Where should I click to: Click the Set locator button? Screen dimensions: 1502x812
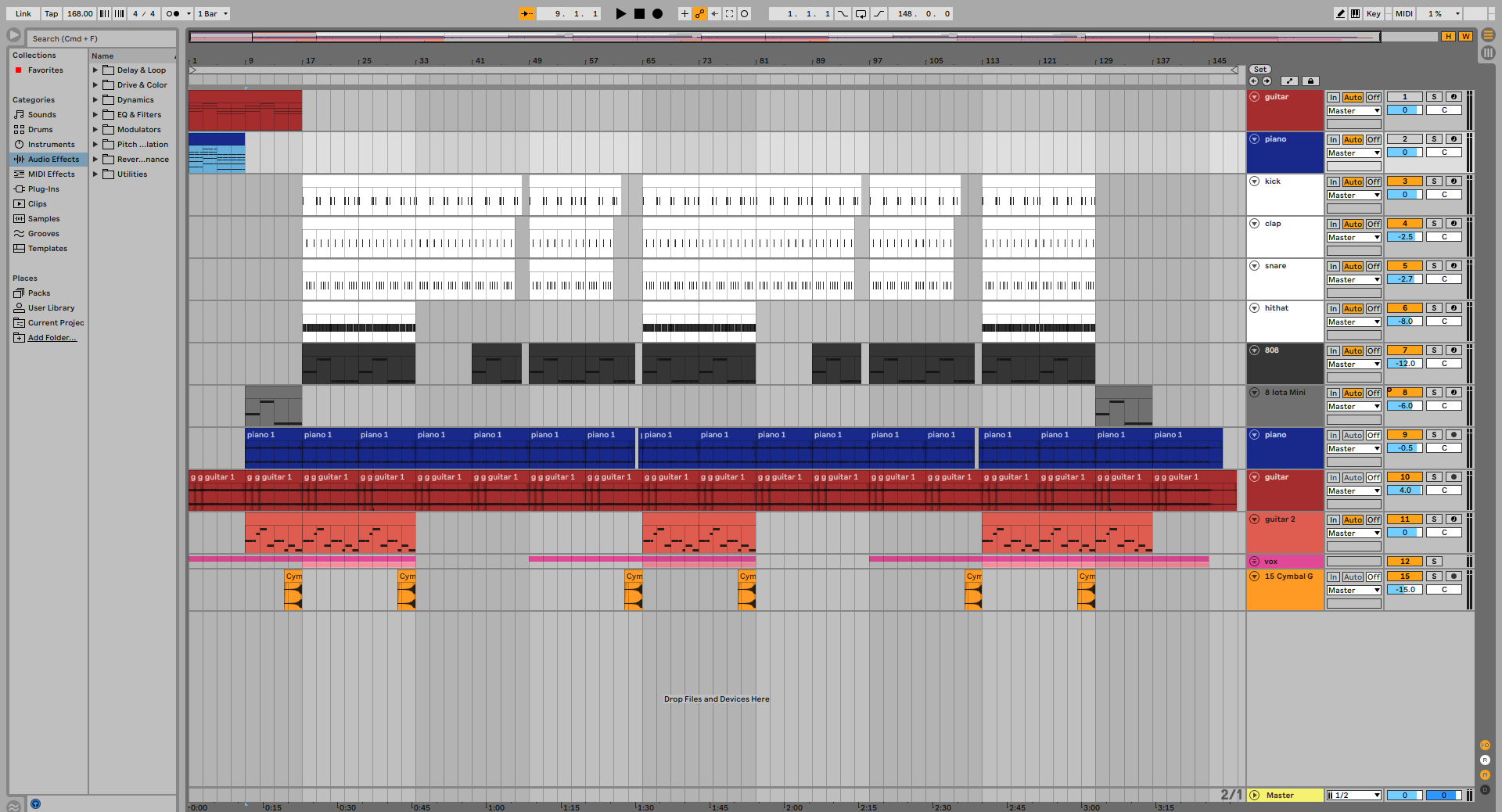(1260, 69)
